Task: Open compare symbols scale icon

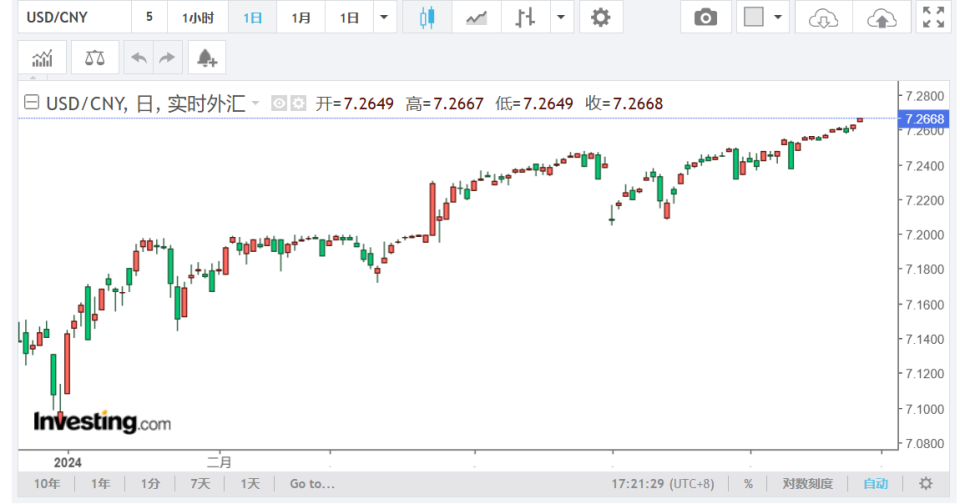Action: tap(95, 58)
